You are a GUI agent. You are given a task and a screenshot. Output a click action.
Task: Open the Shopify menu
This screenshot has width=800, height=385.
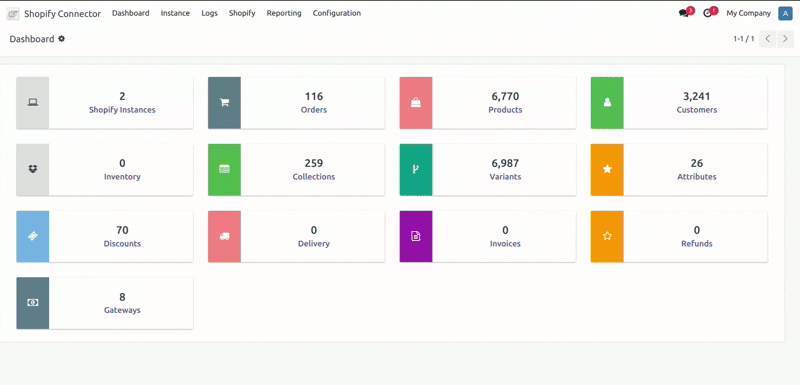pyautogui.click(x=242, y=13)
